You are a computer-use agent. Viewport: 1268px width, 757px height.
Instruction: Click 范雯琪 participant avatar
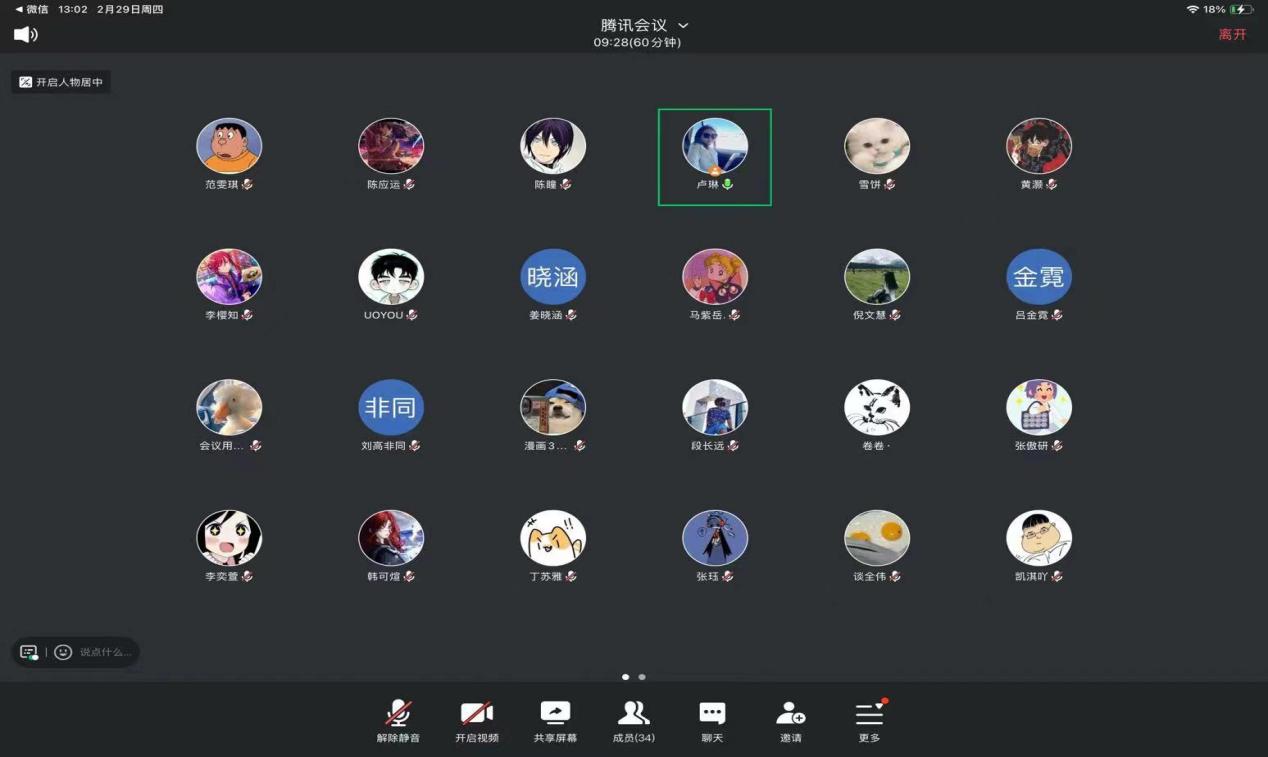click(229, 146)
